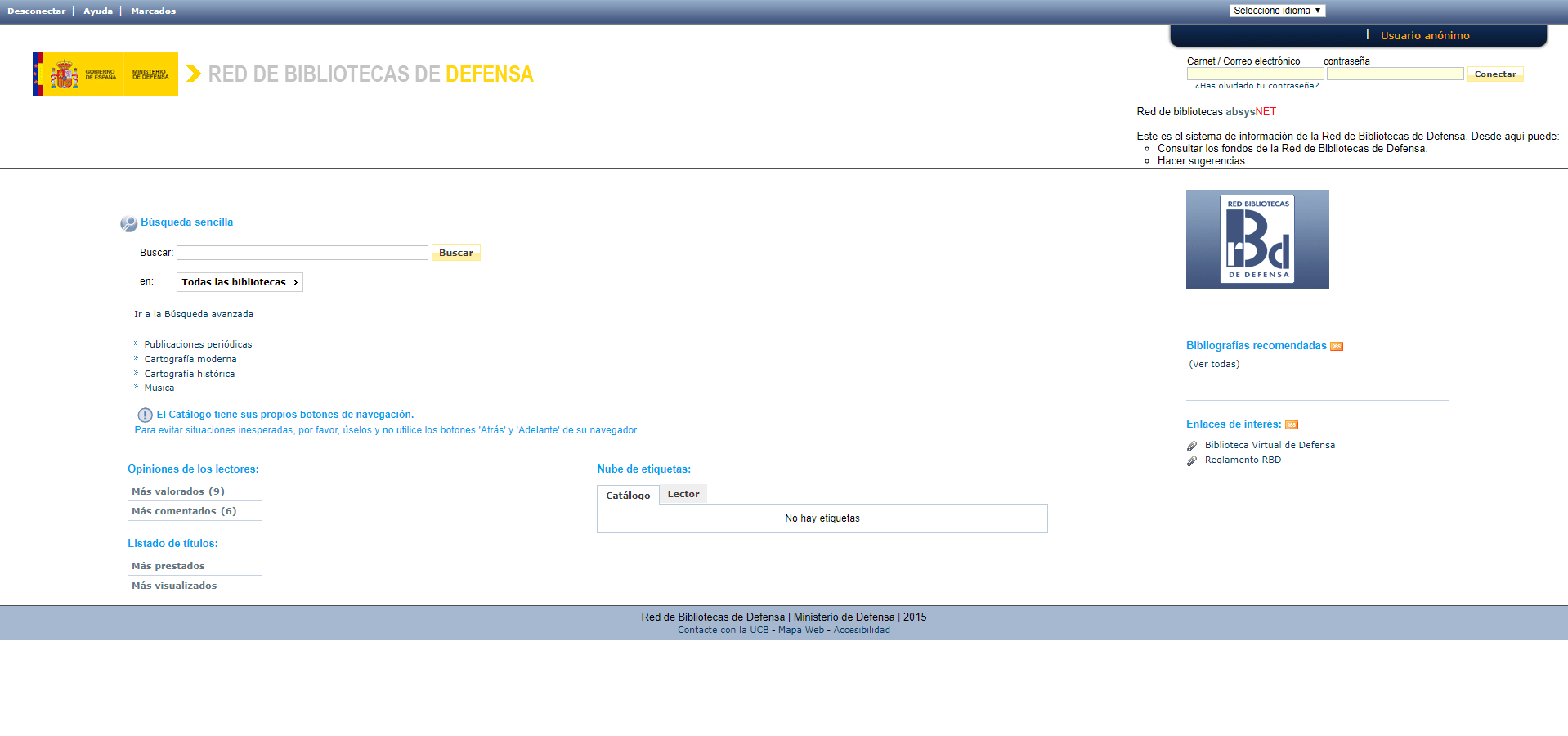Switch to the Lector tags tab
1568x736 pixels.
point(683,494)
